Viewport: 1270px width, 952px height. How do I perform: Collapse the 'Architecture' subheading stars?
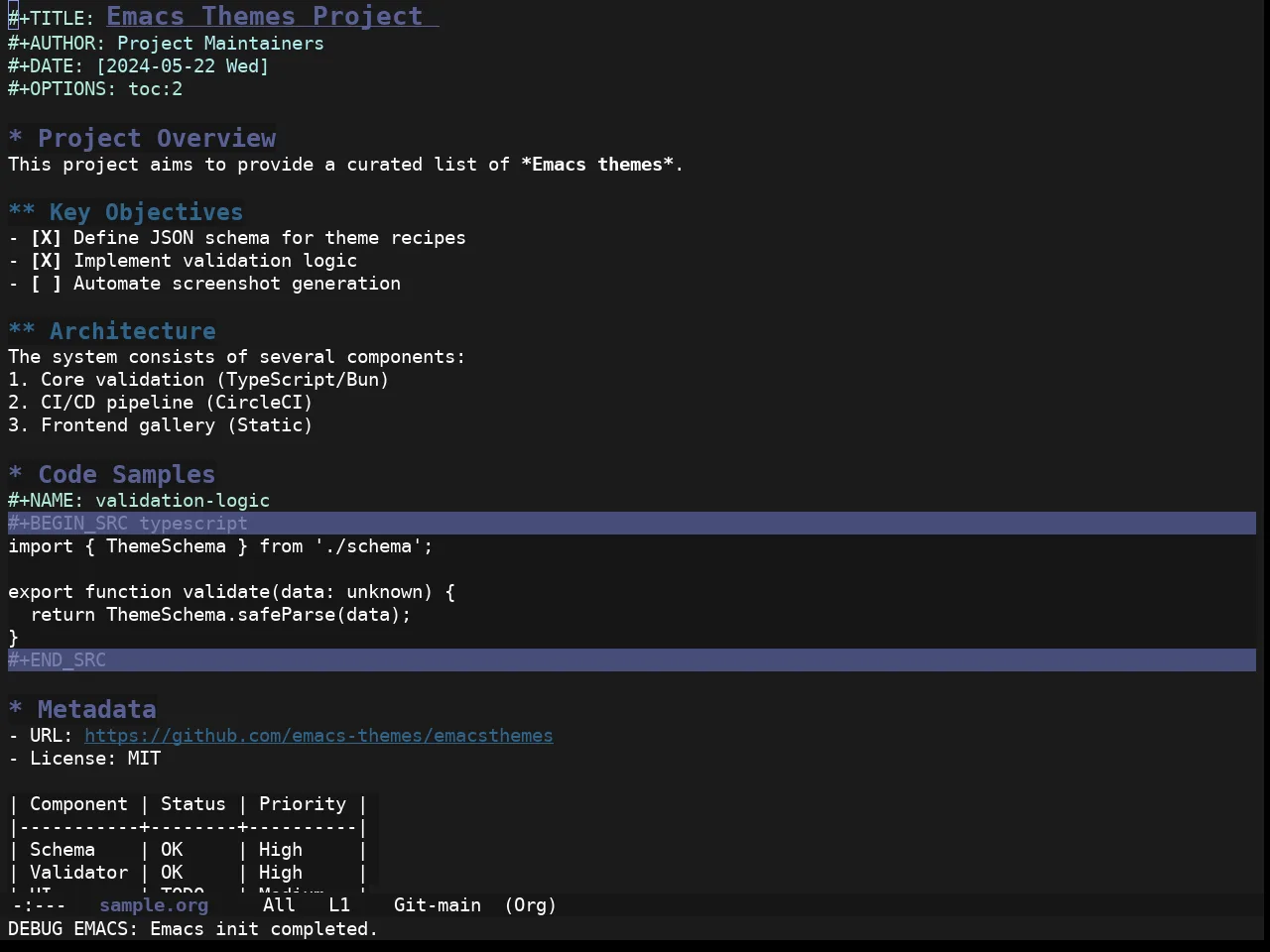22,331
